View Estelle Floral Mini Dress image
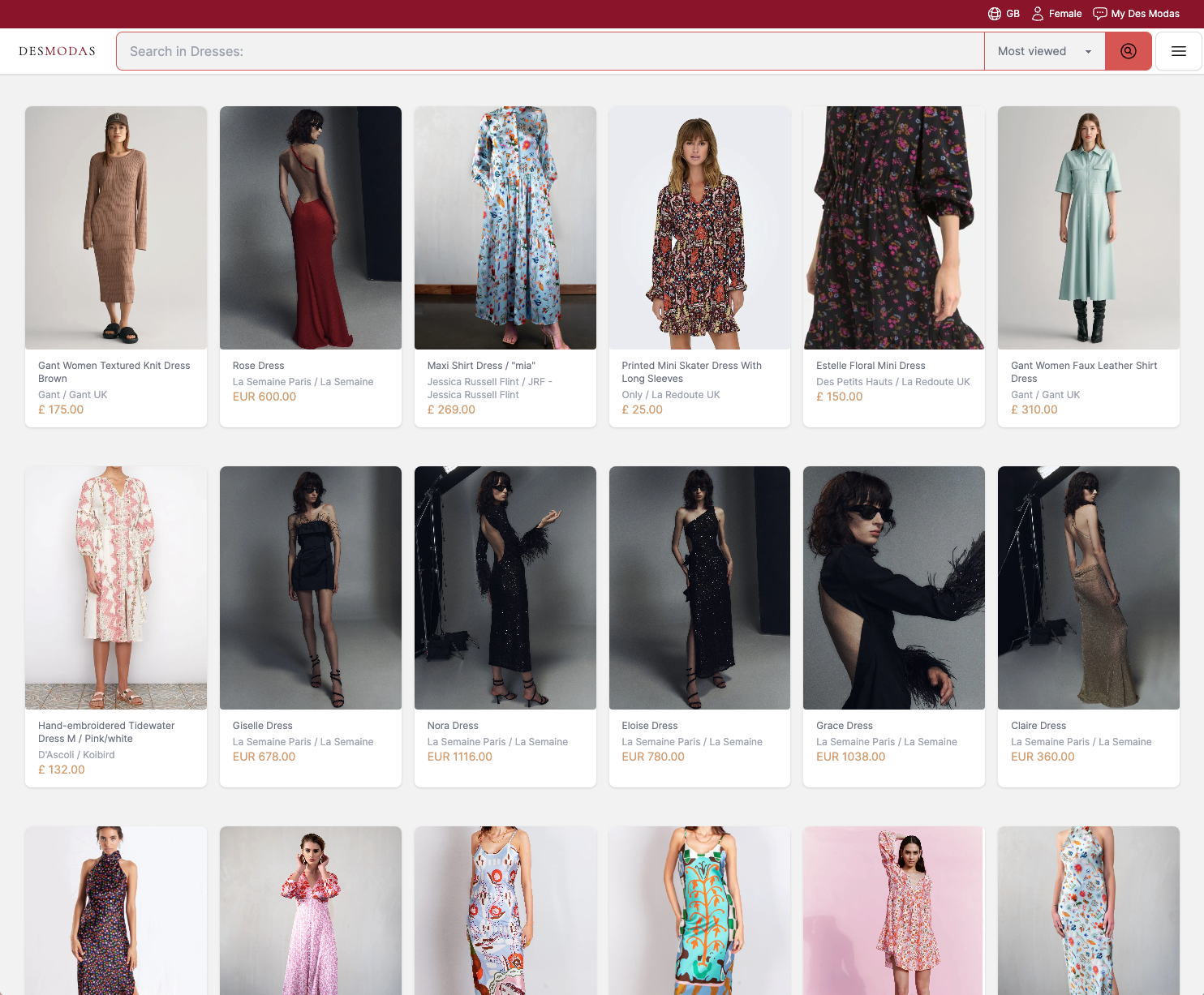1204x995 pixels. [x=894, y=228]
